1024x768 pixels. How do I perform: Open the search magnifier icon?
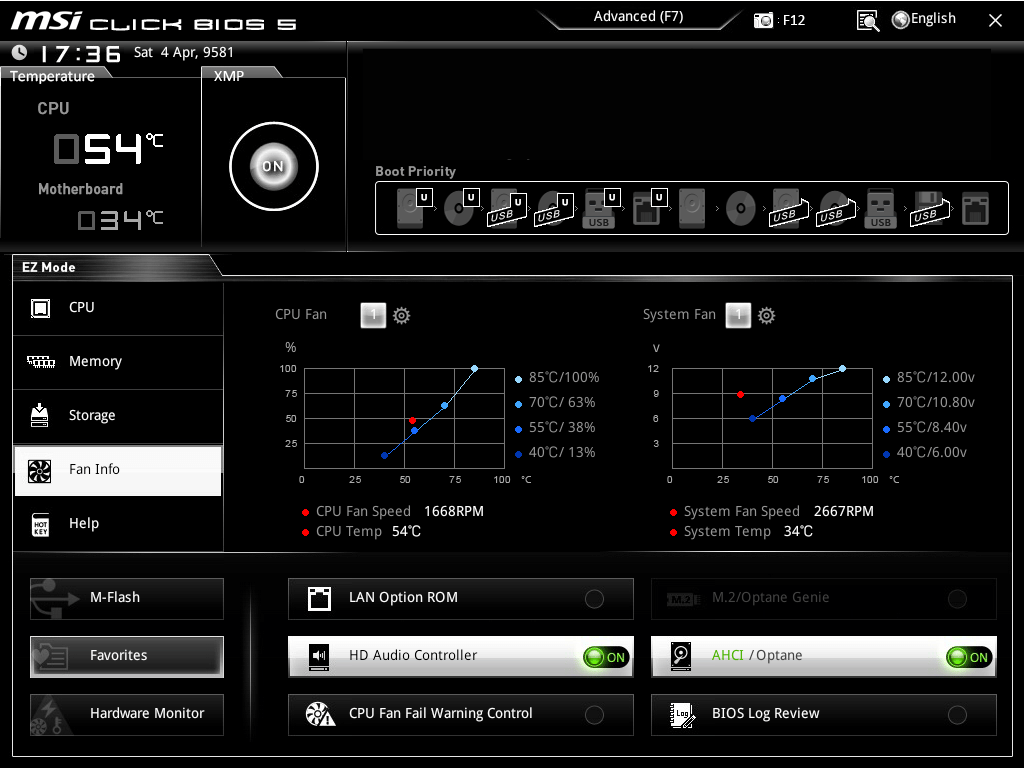(868, 20)
